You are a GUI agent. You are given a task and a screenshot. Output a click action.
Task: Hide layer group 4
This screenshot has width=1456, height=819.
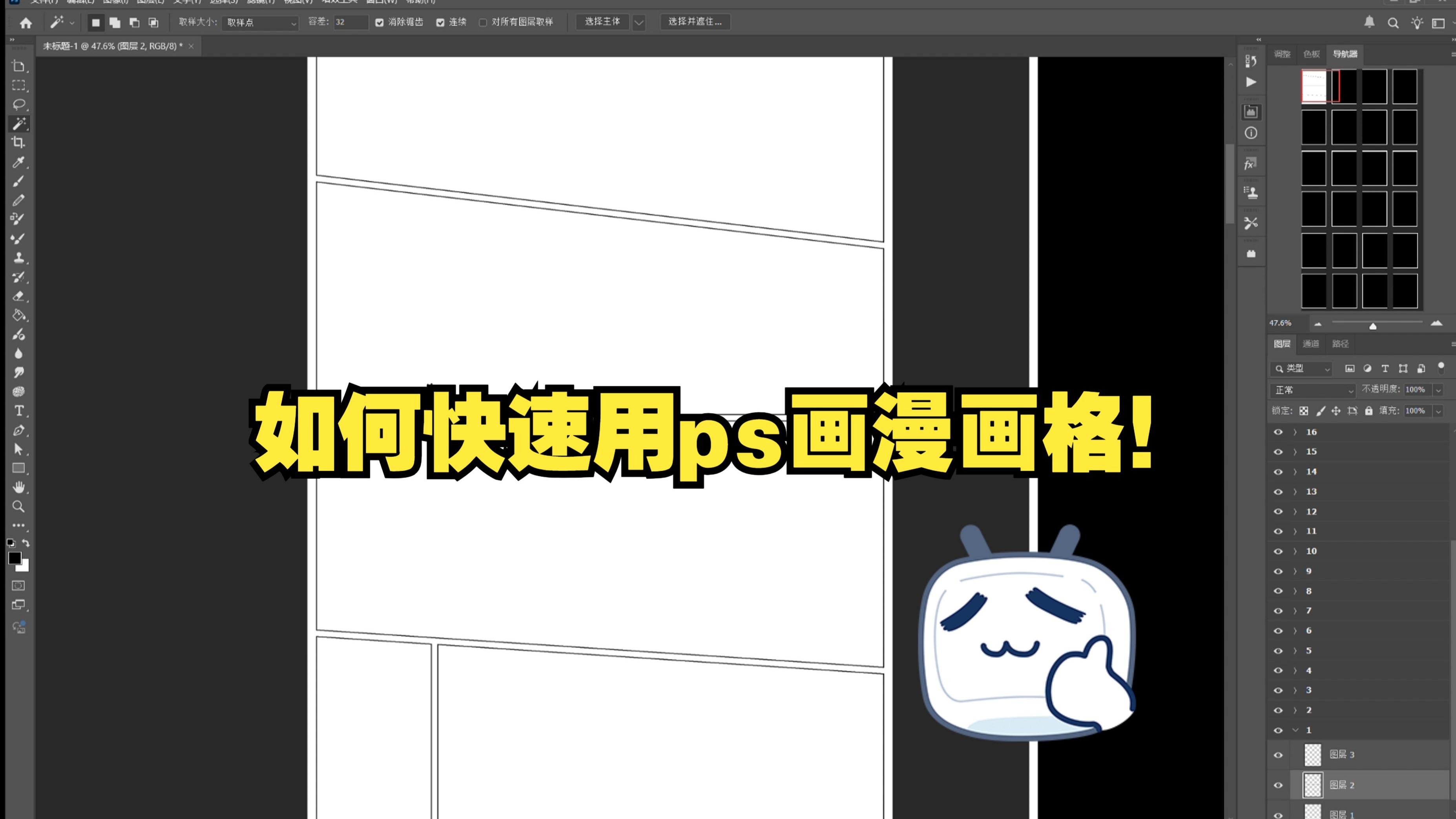[x=1278, y=670]
